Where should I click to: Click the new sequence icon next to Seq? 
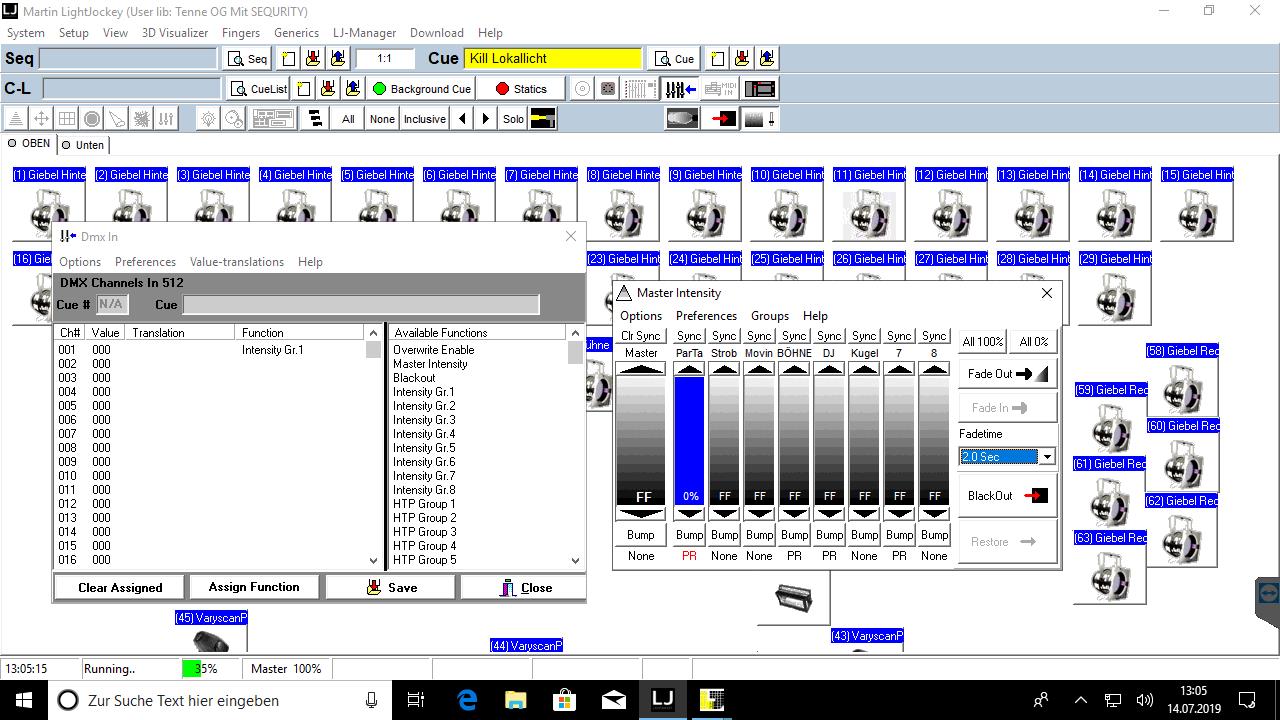click(x=288, y=58)
